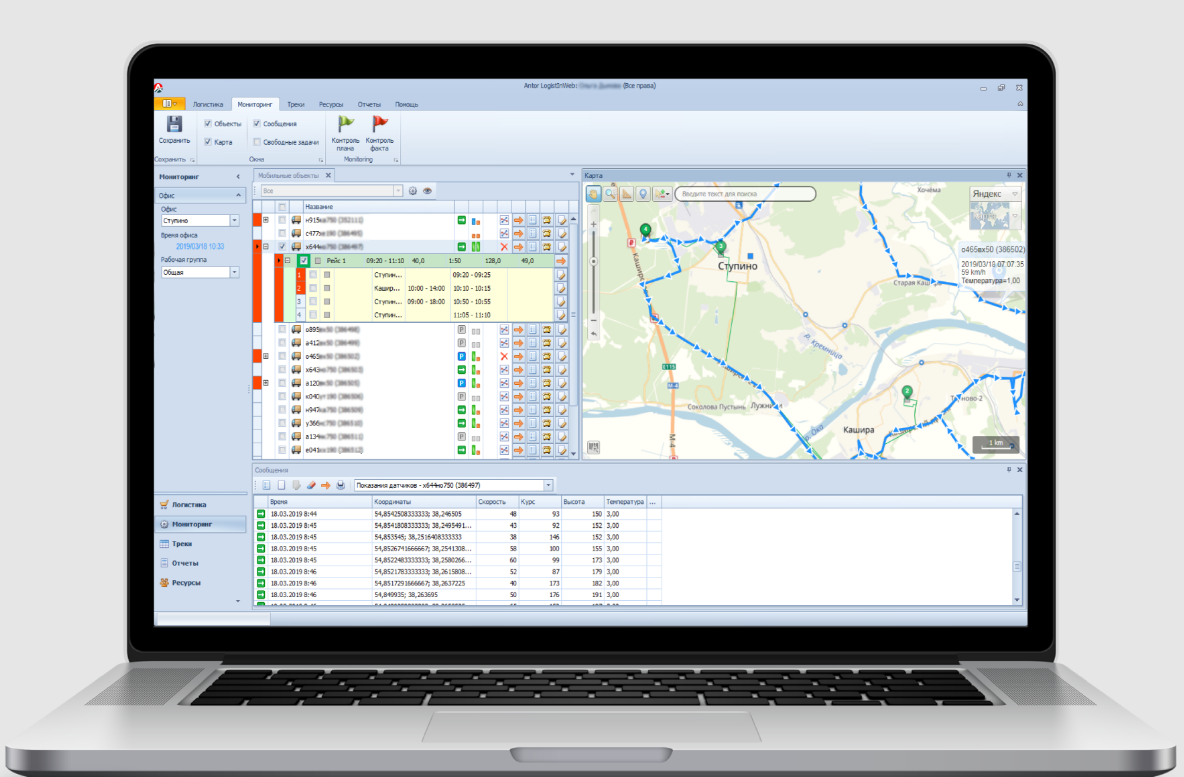Click zoom in plus on map

tap(594, 224)
